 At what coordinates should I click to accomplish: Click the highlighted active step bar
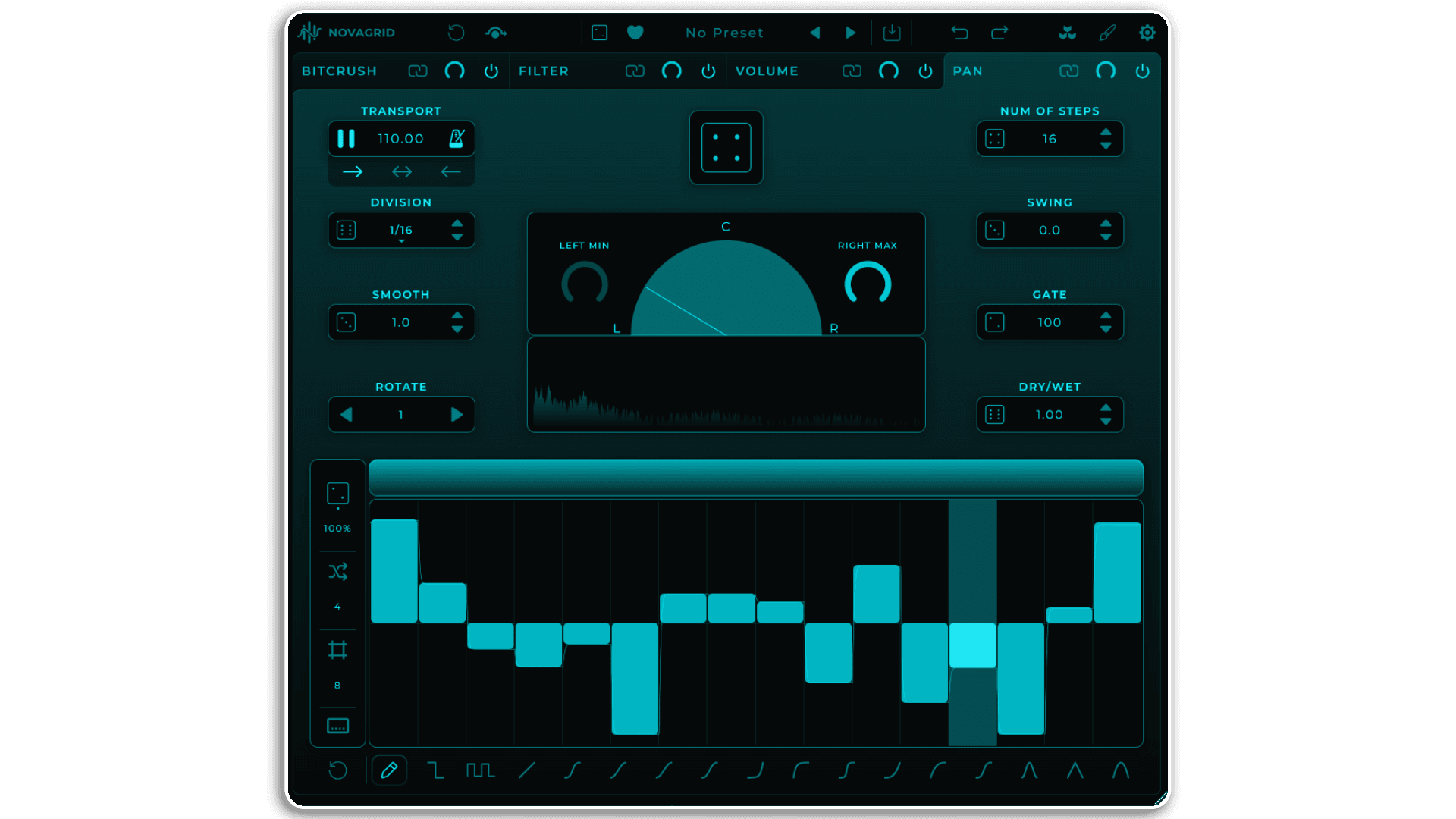972,645
